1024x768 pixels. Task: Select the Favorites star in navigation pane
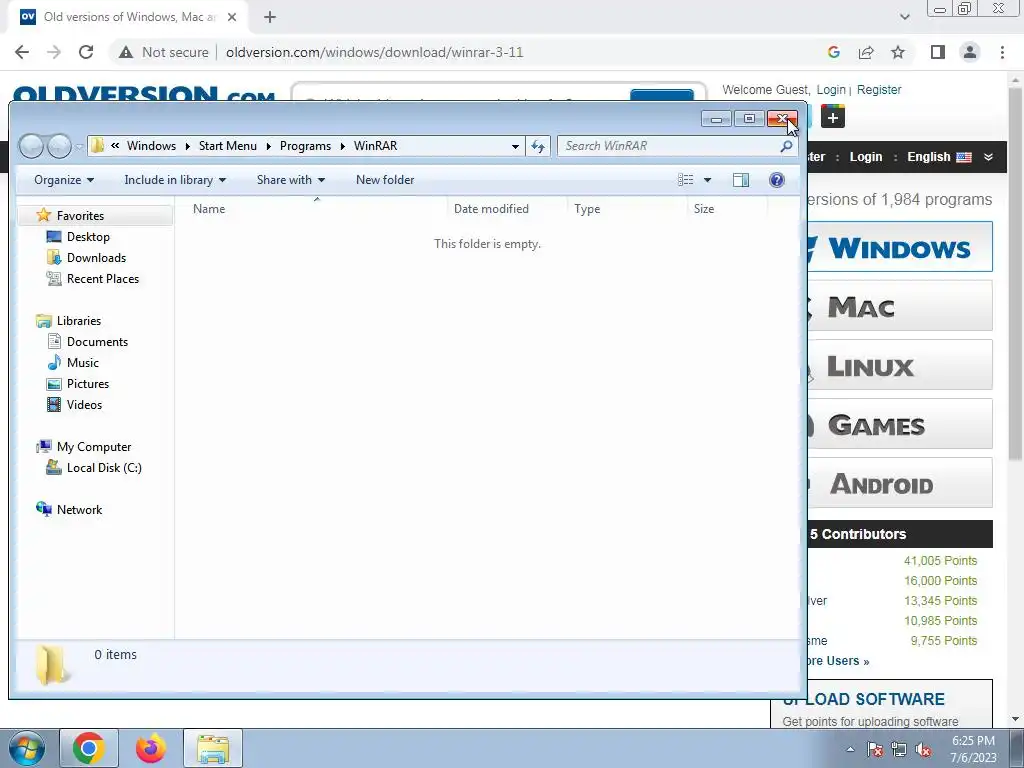44,215
